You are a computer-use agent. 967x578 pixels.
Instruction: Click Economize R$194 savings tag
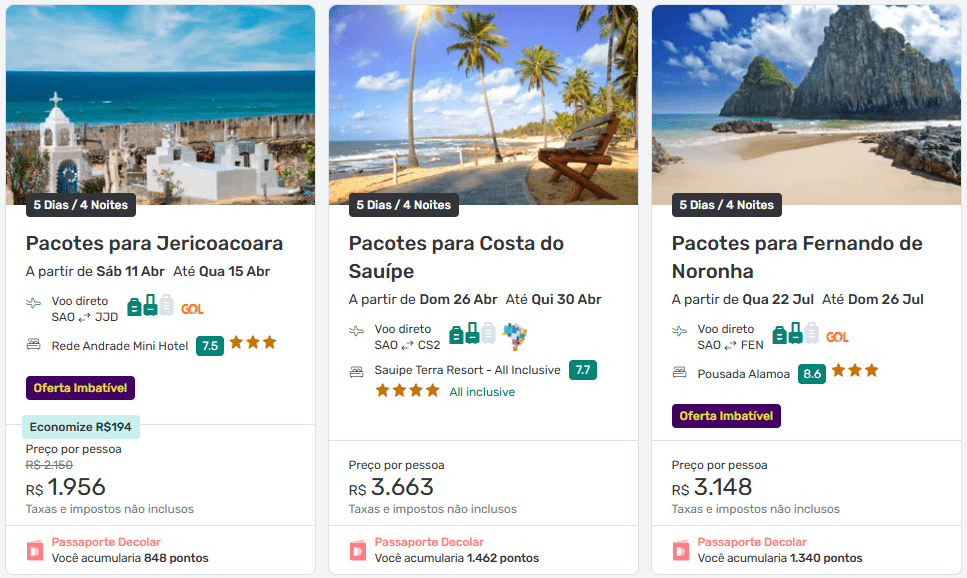click(x=81, y=427)
